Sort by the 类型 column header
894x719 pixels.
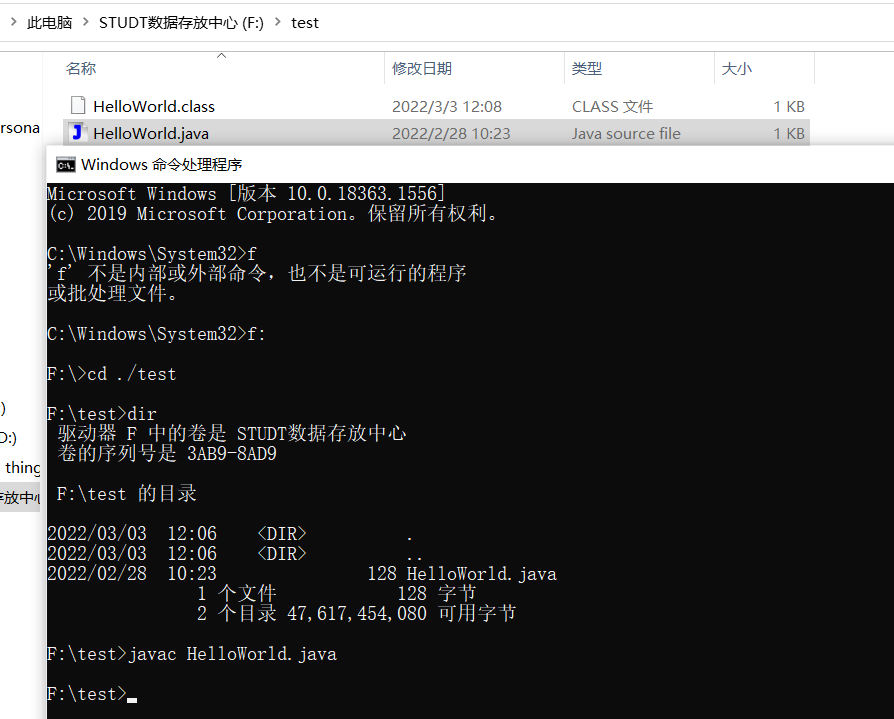[x=587, y=68]
